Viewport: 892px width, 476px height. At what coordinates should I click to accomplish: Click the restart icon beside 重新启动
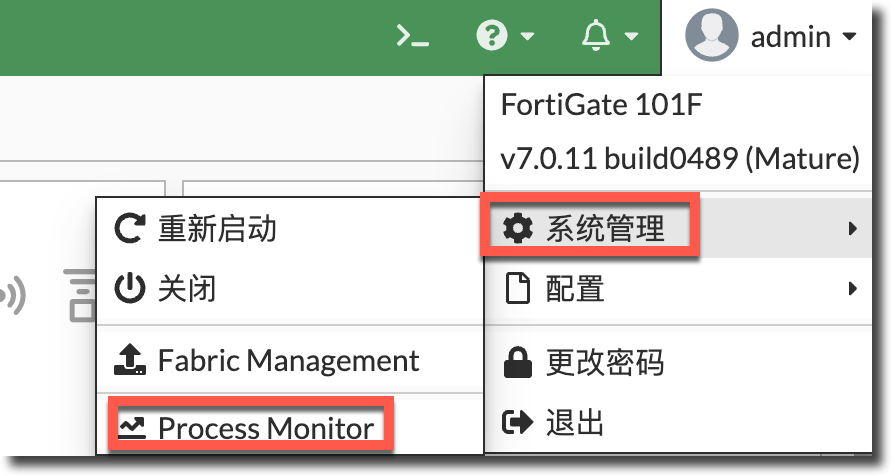131,229
